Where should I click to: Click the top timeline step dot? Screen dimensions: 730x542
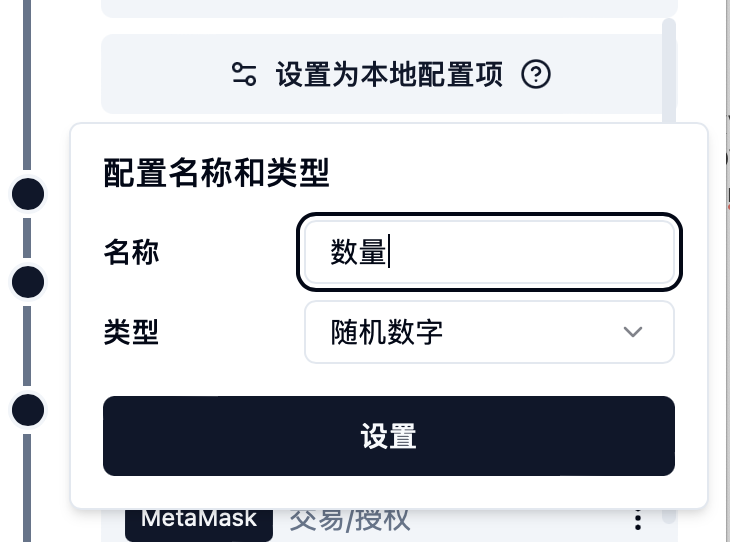[28, 194]
